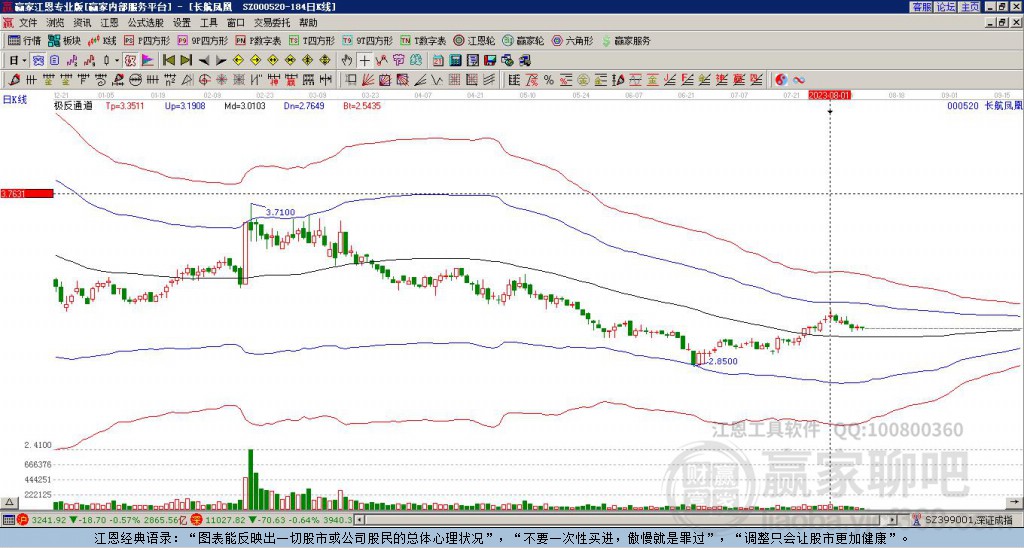Step right with black right arrow
This screenshot has height=548, width=1024.
pyautogui.click(x=221, y=61)
